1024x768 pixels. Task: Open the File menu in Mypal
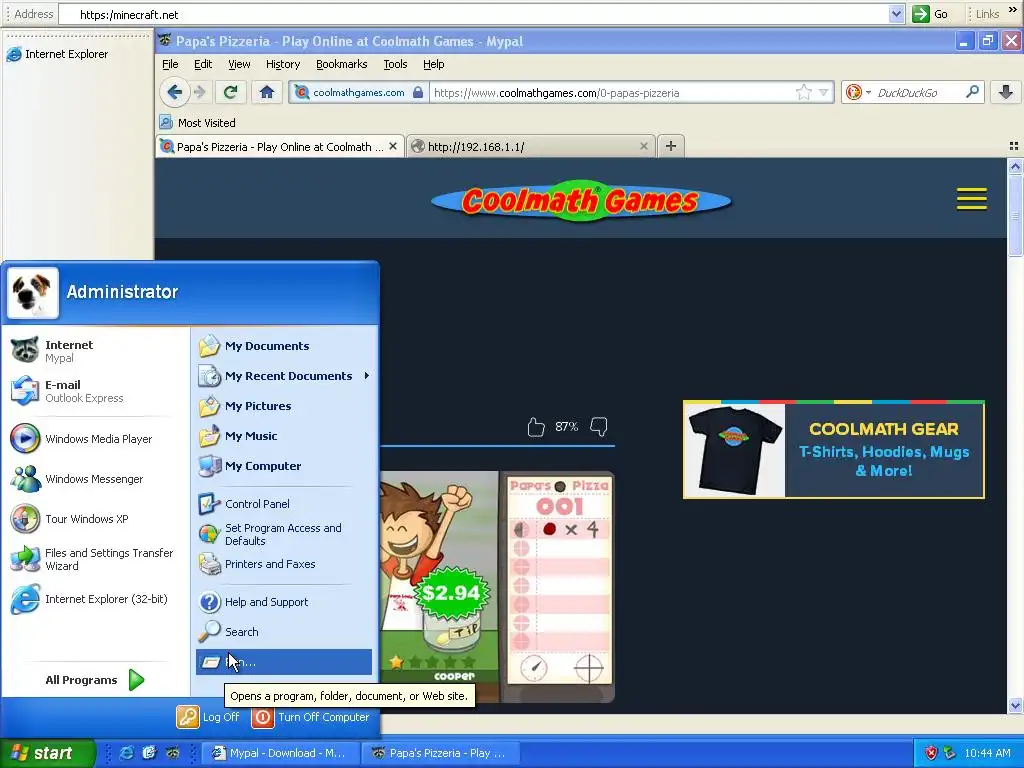170,64
